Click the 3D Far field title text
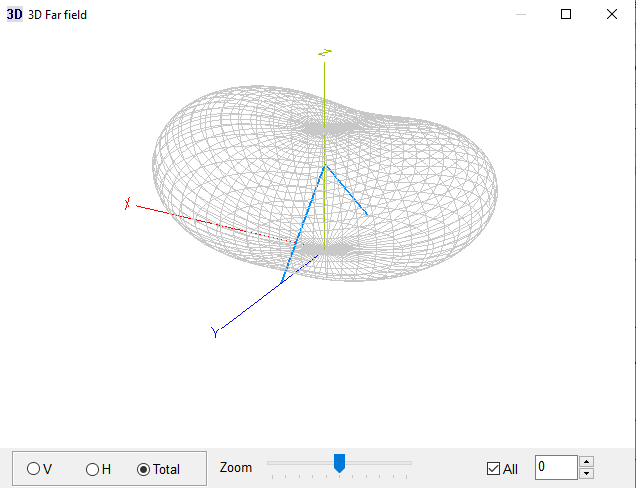This screenshot has height=488, width=636. click(x=57, y=15)
